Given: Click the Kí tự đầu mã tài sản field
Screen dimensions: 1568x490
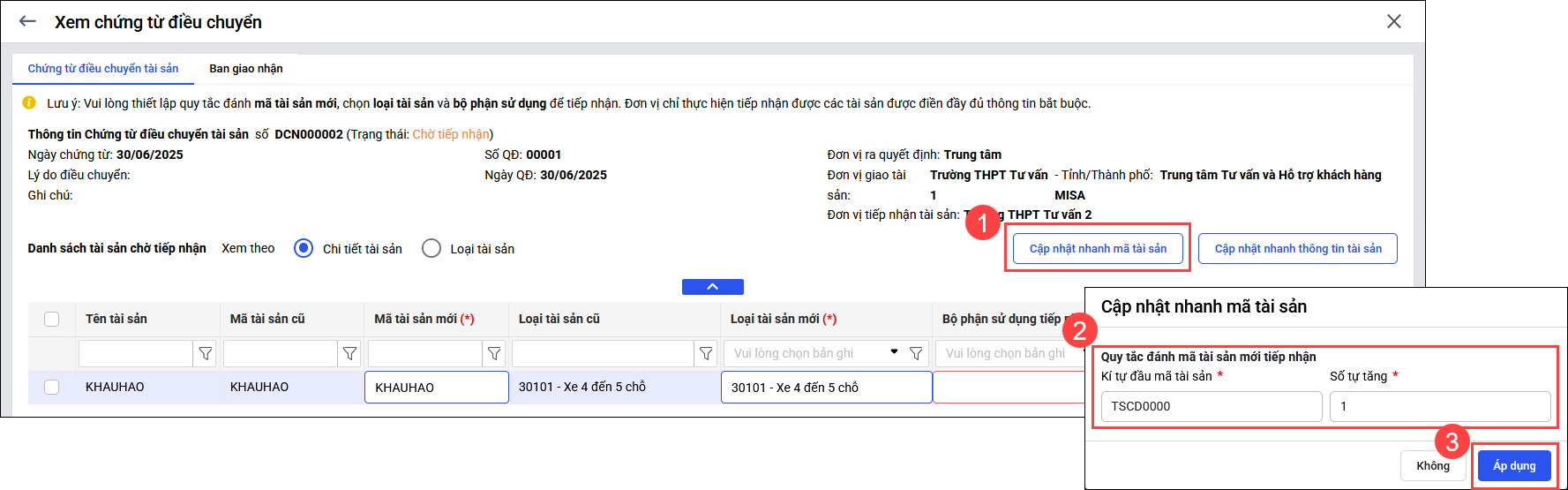Looking at the screenshot, I should tap(1211, 406).
